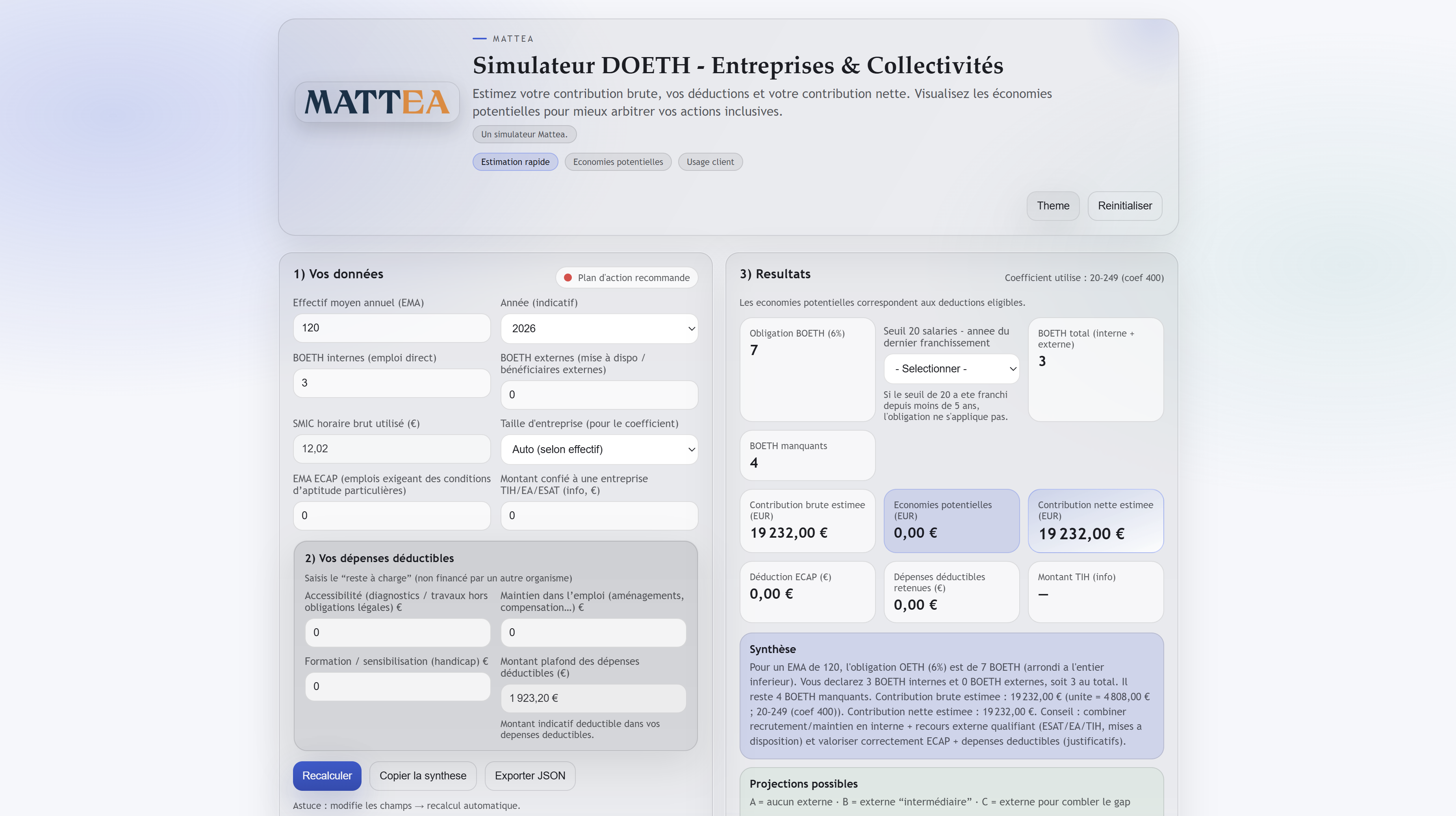Click the Reinitialiser button

1124,206
